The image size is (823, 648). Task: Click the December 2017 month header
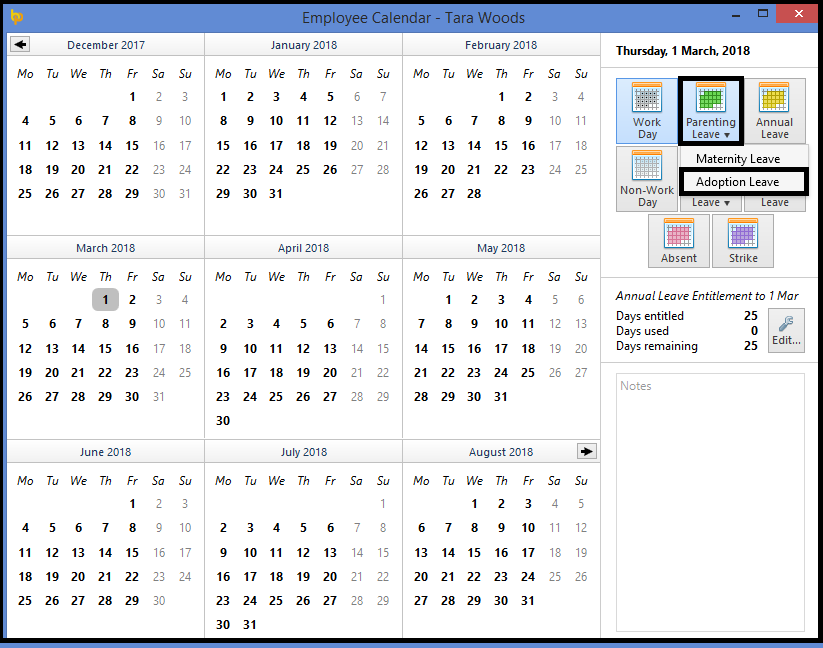[106, 45]
